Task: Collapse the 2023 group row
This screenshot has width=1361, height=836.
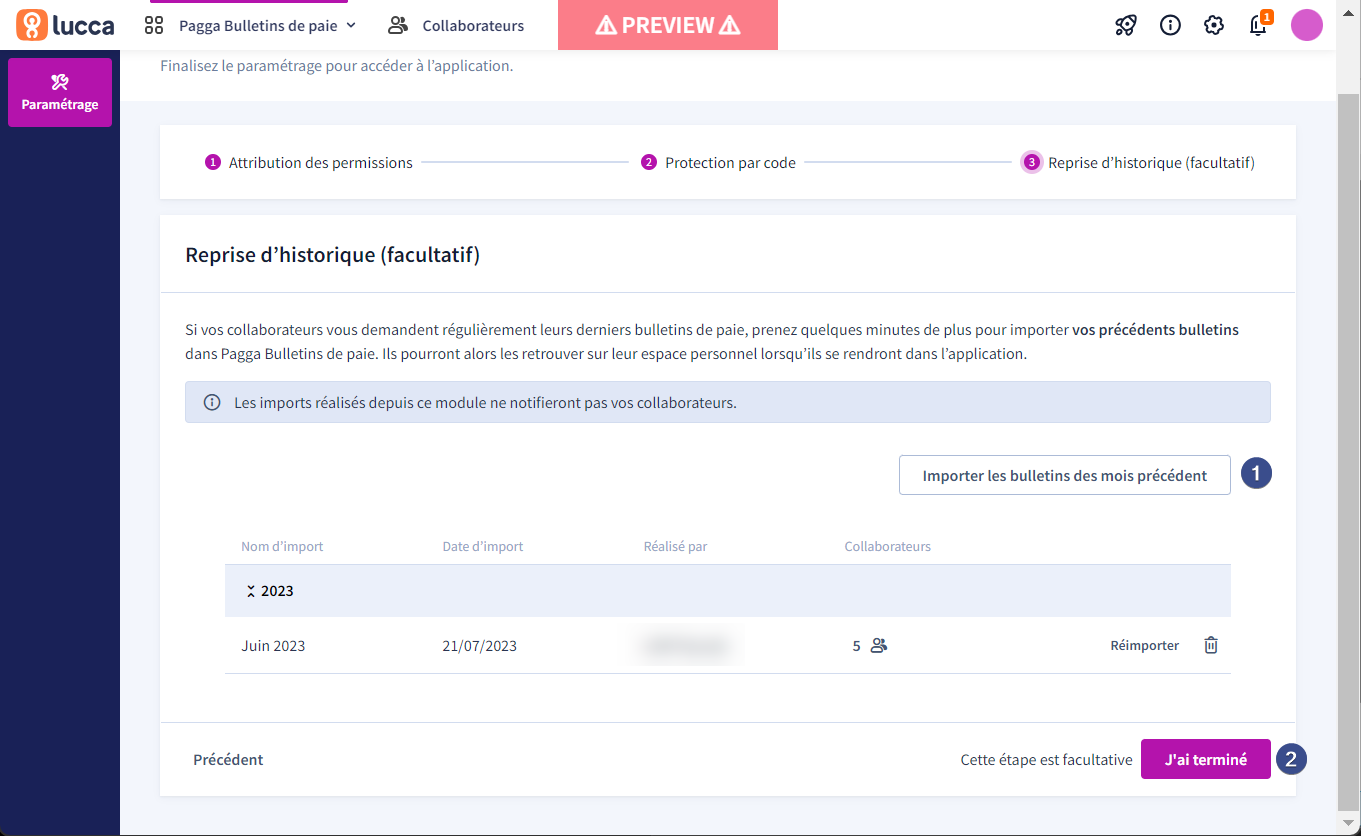Action: coord(727,591)
